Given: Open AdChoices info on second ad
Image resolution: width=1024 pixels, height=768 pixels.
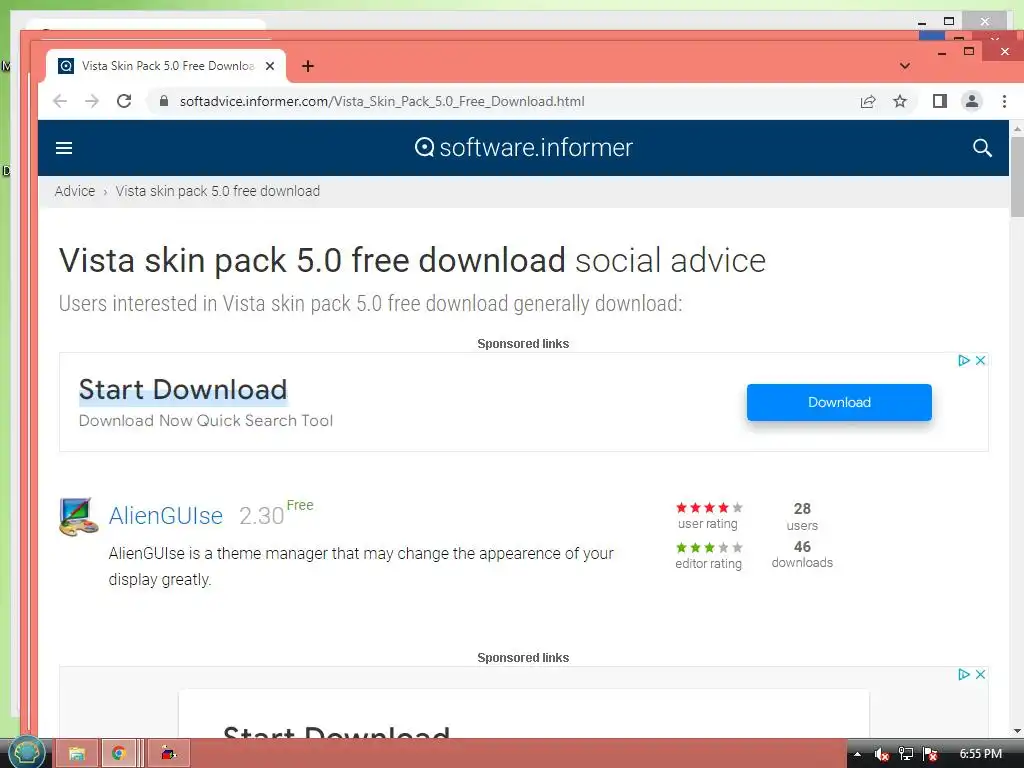Looking at the screenshot, I should [963, 675].
